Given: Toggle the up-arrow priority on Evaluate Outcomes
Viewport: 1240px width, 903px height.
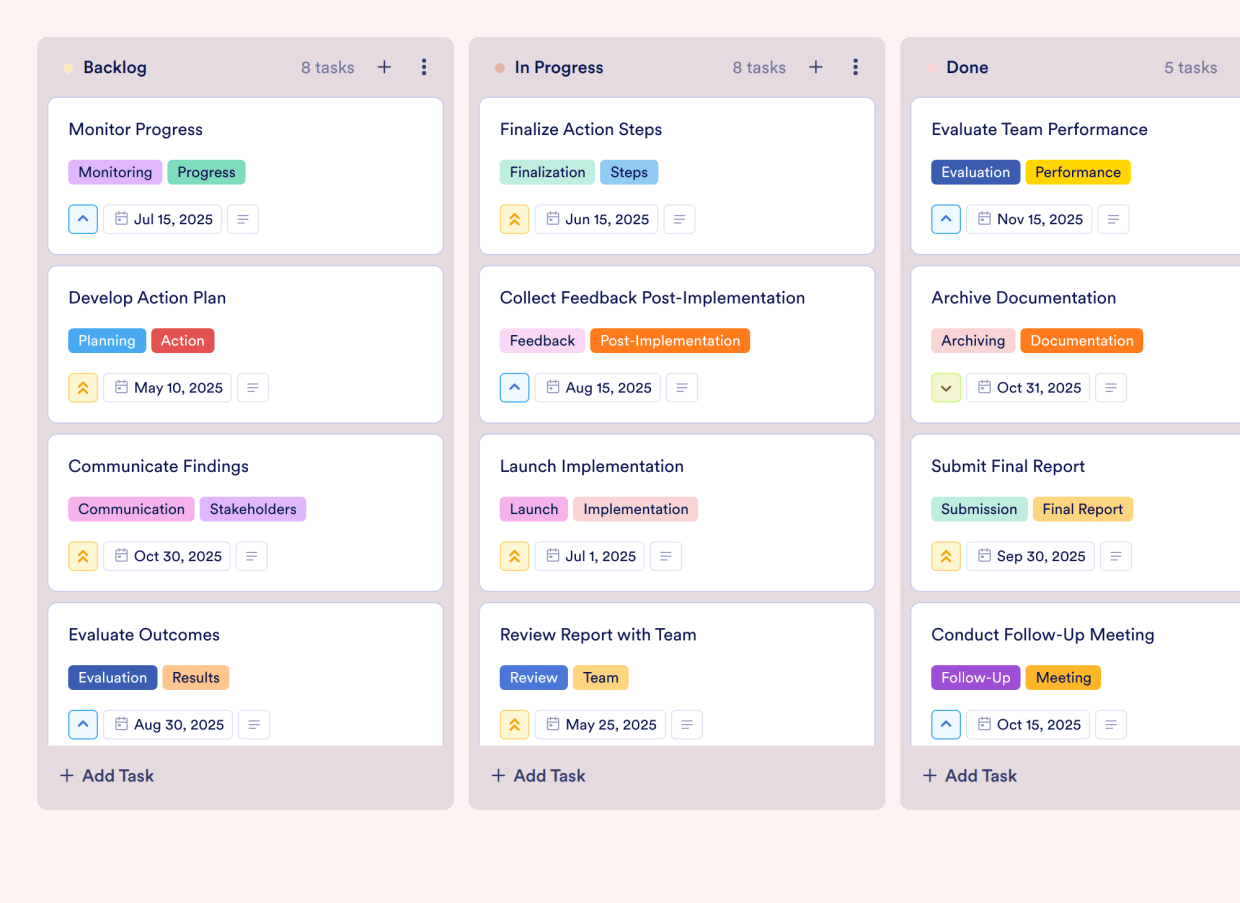Looking at the screenshot, I should [83, 724].
